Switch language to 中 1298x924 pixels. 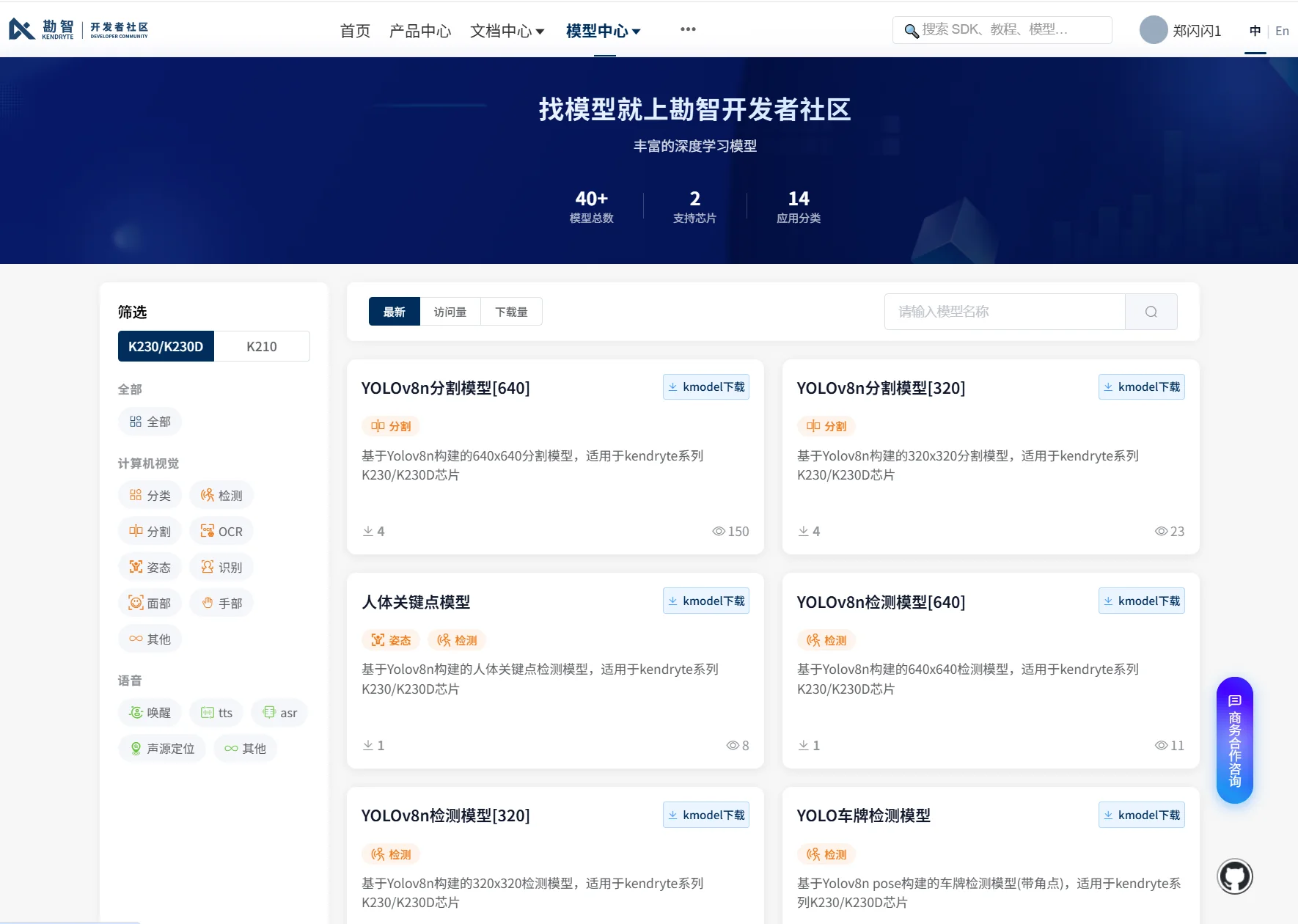point(1255,31)
